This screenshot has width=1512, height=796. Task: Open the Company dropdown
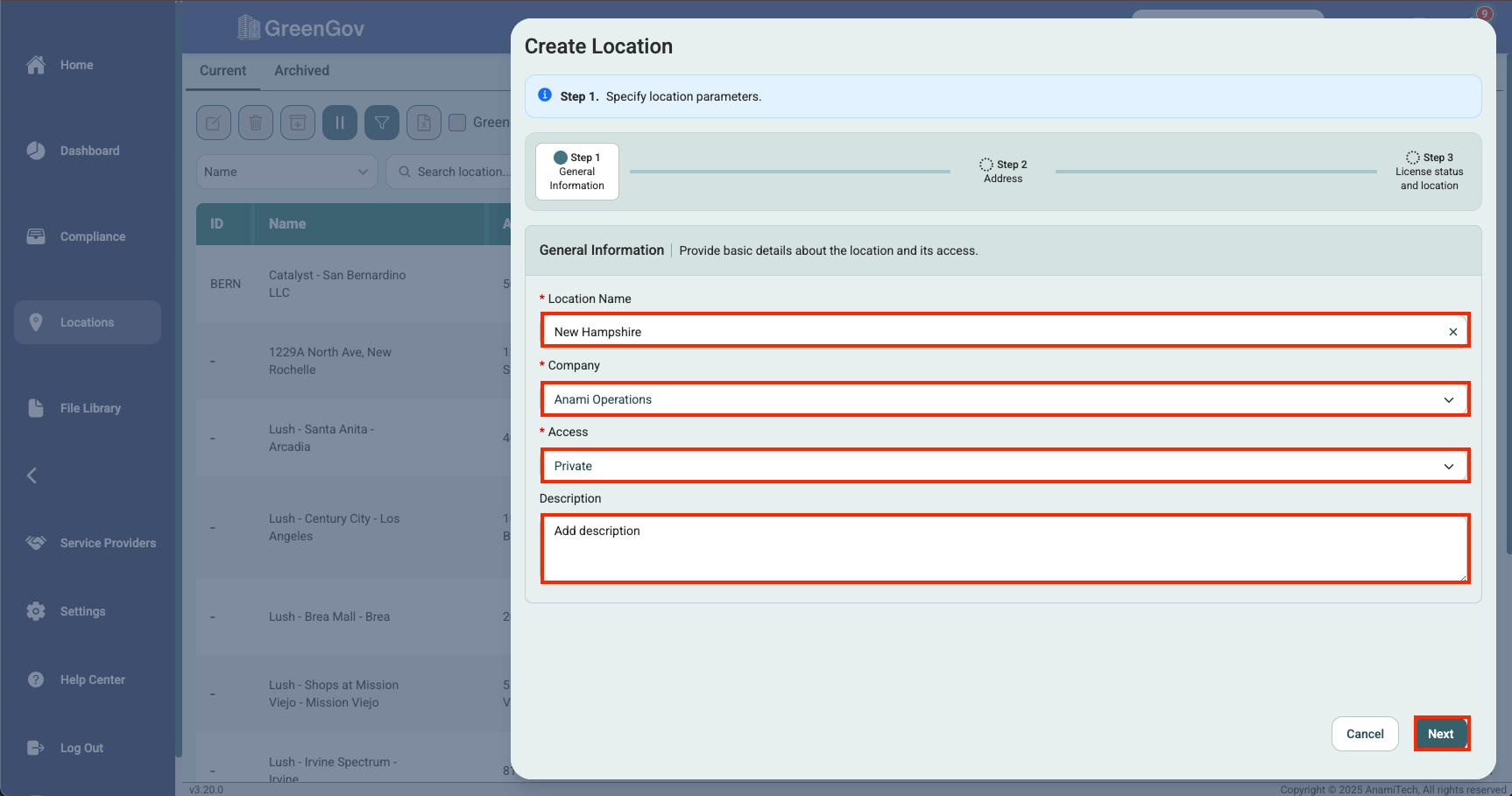tap(1004, 399)
